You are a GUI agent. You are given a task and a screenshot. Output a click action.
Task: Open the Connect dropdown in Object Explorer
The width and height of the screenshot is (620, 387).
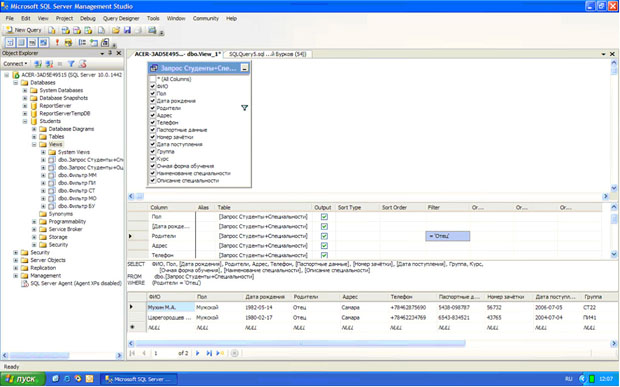pos(15,64)
